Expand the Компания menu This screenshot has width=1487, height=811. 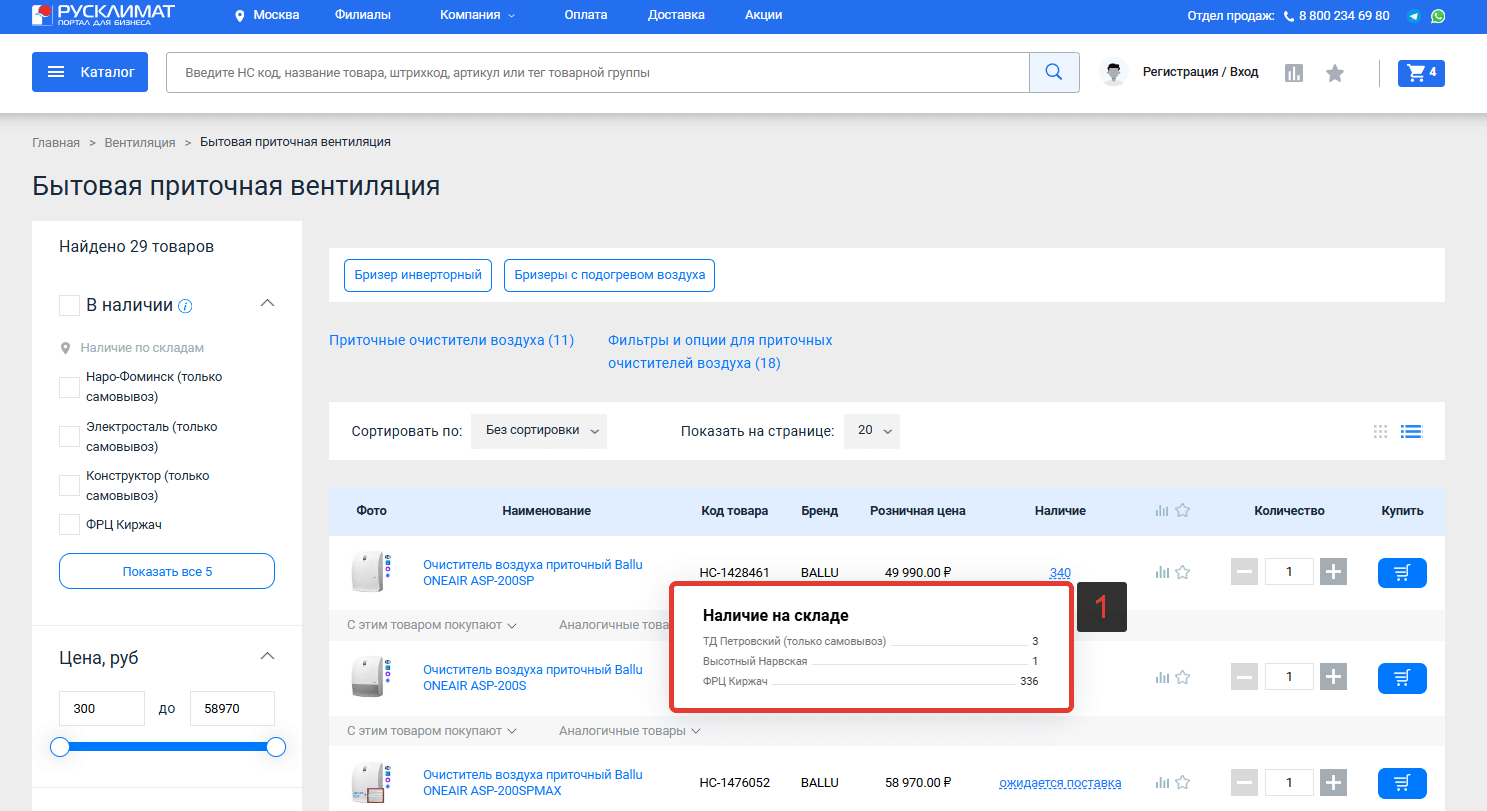477,15
